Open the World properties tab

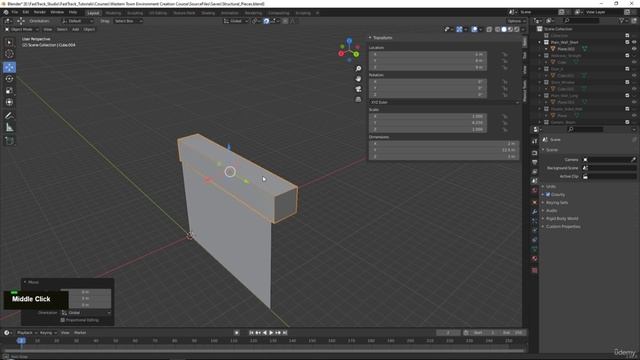tap(535, 191)
